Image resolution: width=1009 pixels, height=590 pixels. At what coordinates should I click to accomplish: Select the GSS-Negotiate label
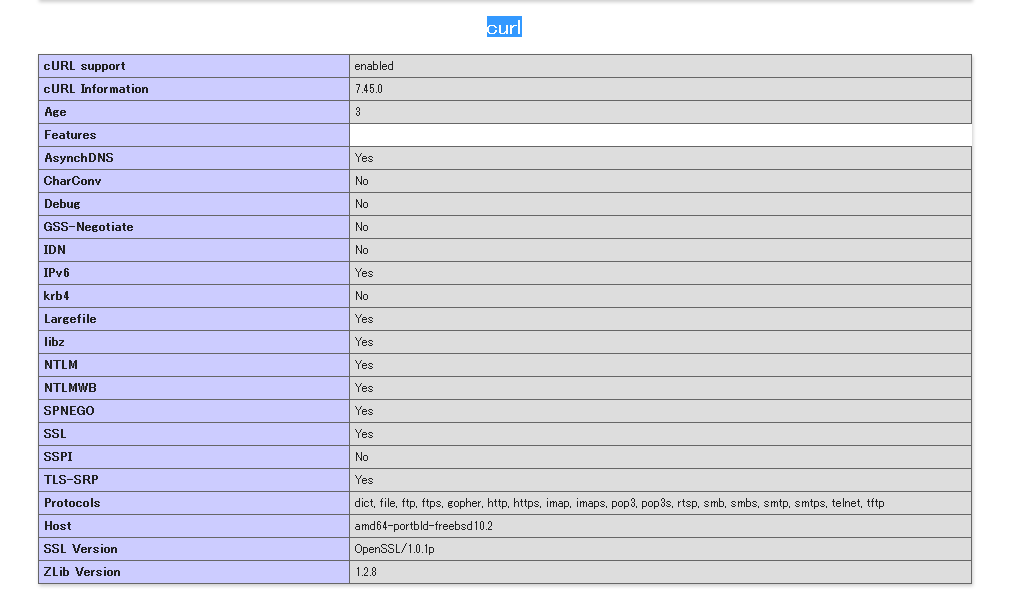pyautogui.click(x=88, y=227)
